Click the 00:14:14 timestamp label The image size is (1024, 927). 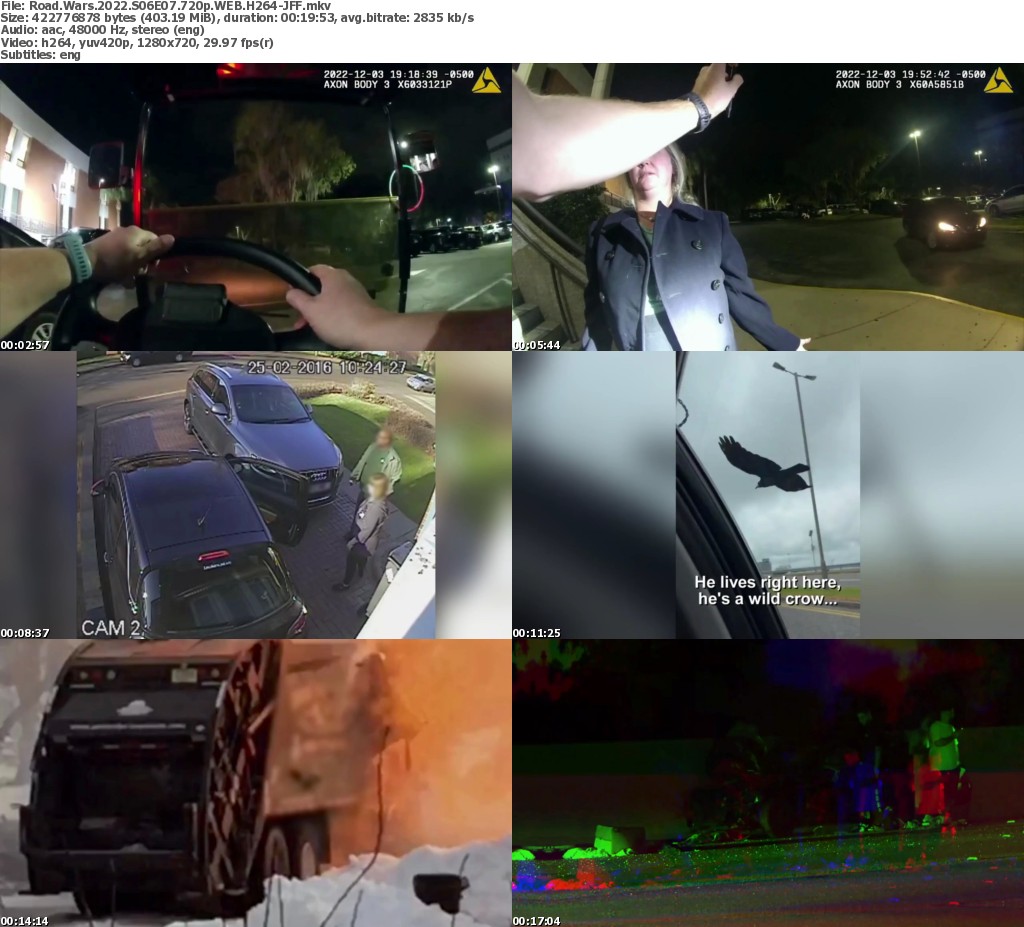(25, 921)
